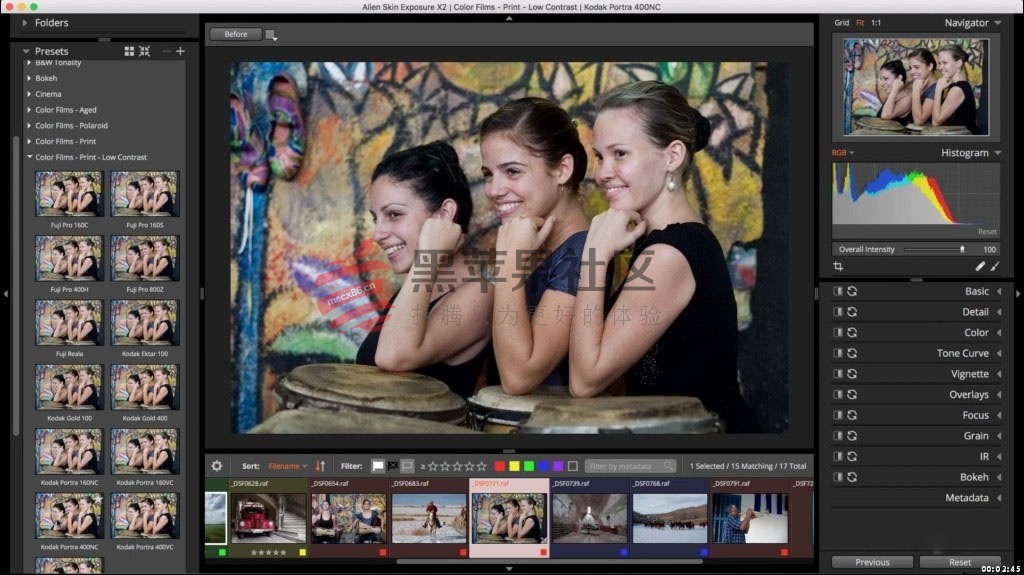Reset the Tone Curve panel settings
Viewport: 1024px width, 575px height.
852,353
